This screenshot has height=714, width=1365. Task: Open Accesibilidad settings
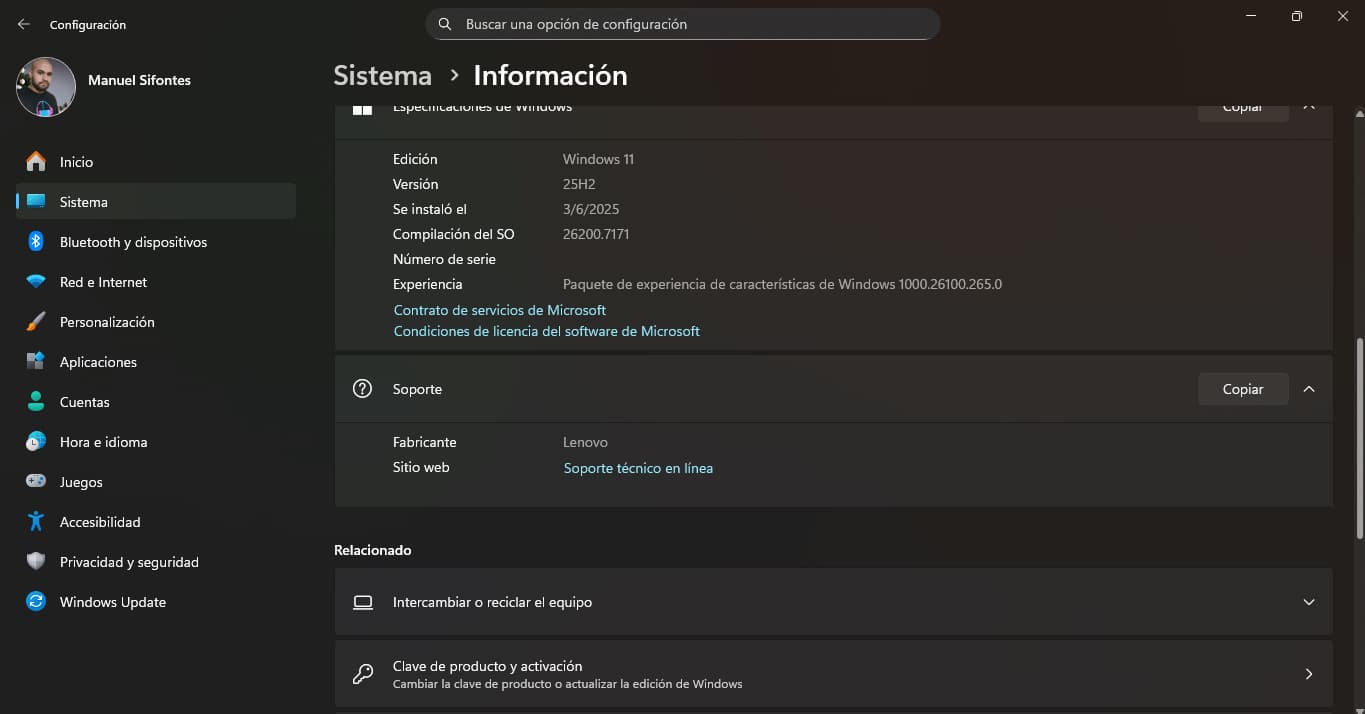click(x=99, y=522)
